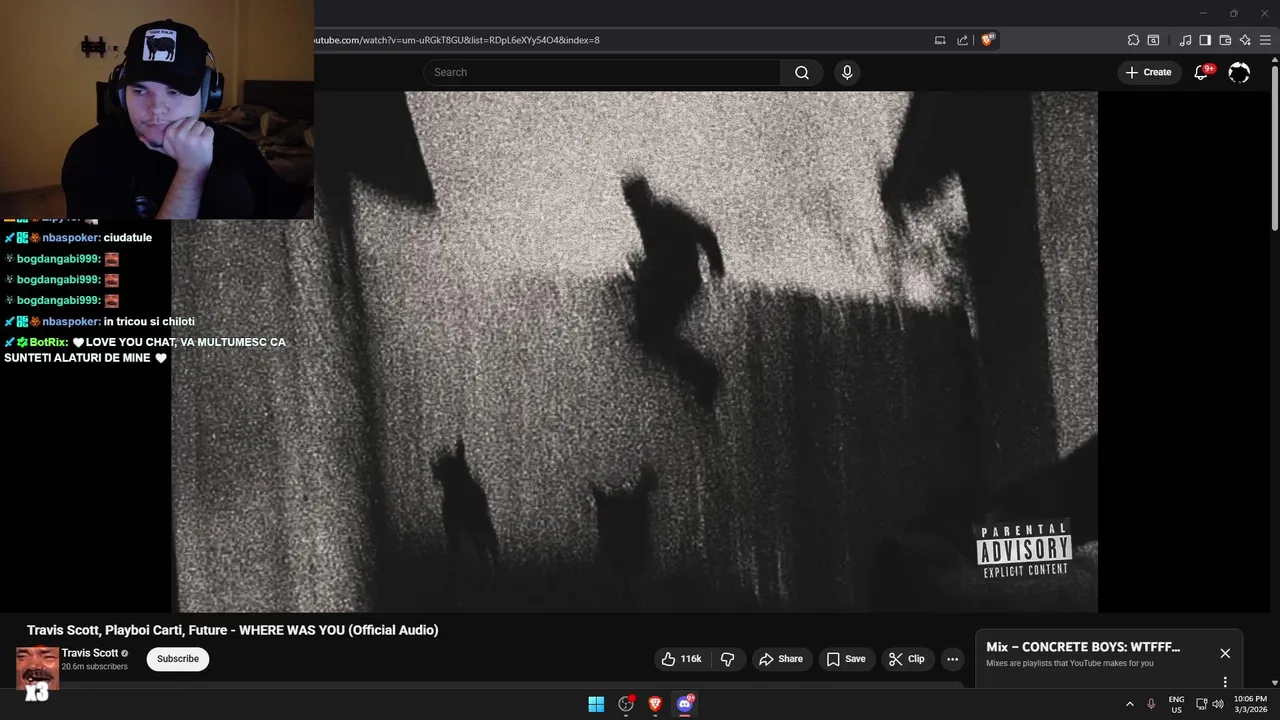Click the install app icon in address bar
The image size is (1280, 720).
pyautogui.click(x=940, y=40)
